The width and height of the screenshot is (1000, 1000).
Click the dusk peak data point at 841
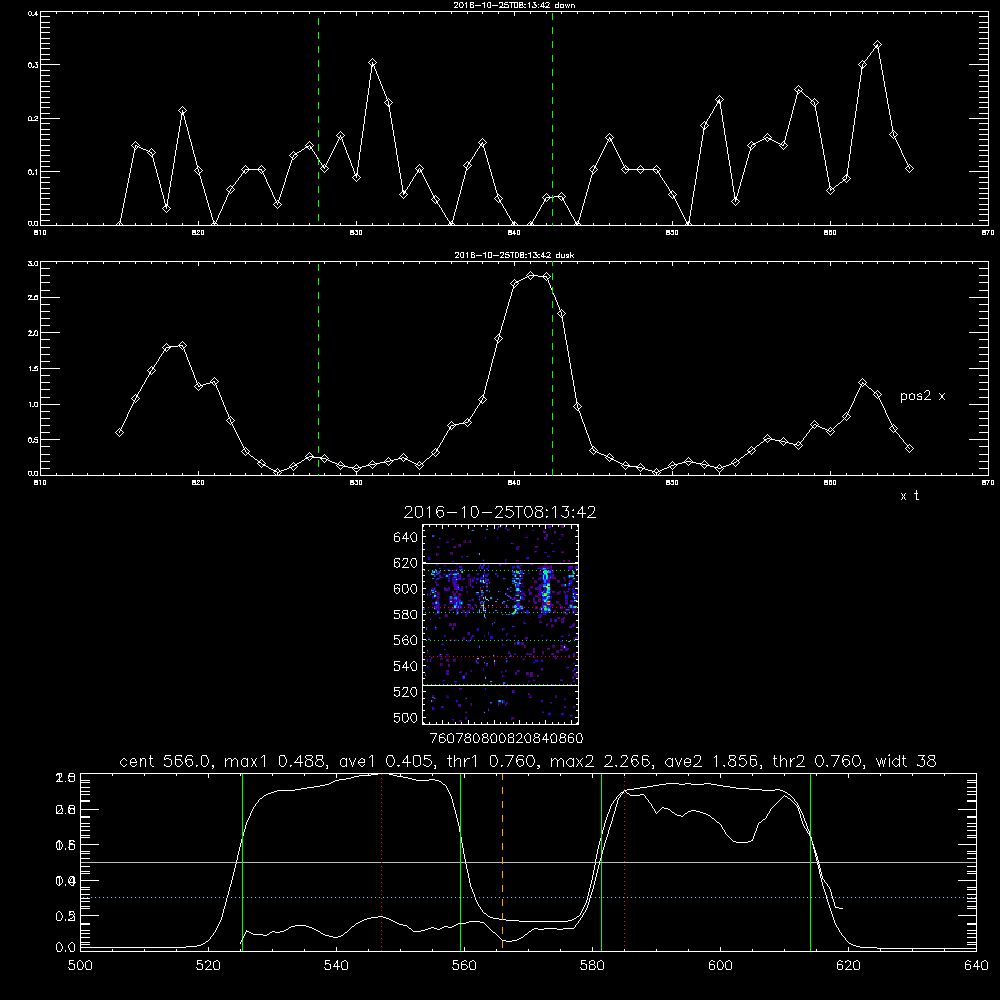531,276
